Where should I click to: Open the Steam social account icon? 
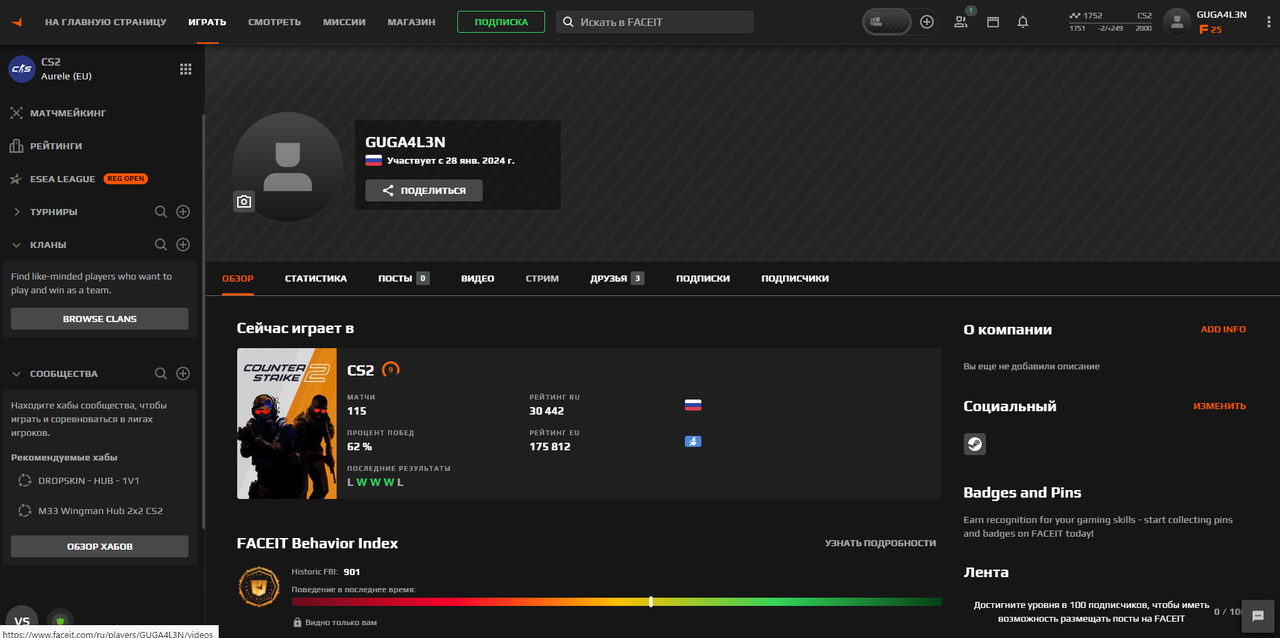point(975,444)
